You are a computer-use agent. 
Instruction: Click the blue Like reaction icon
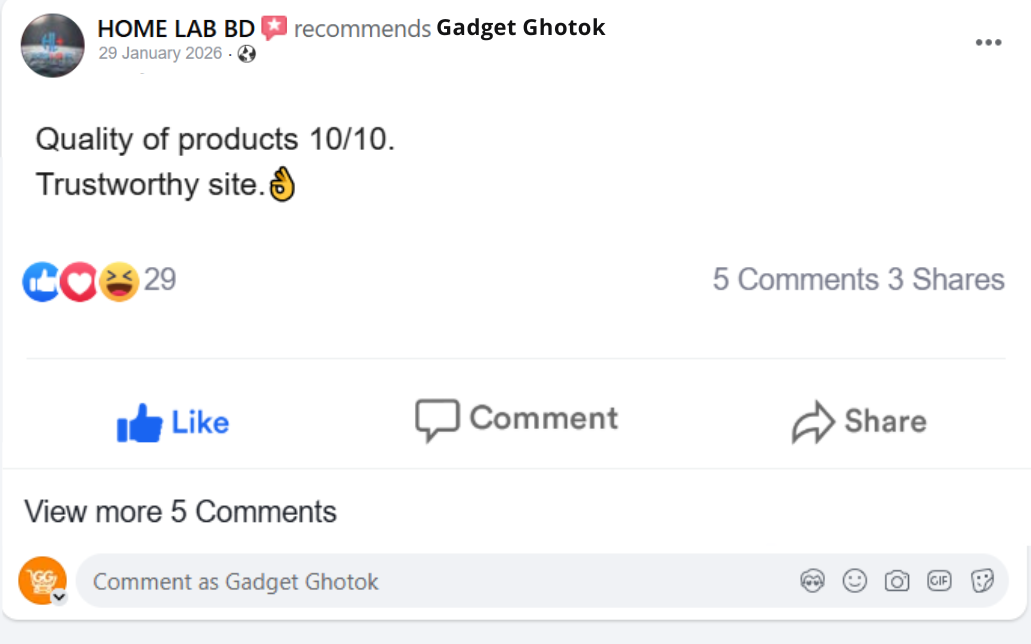41,282
